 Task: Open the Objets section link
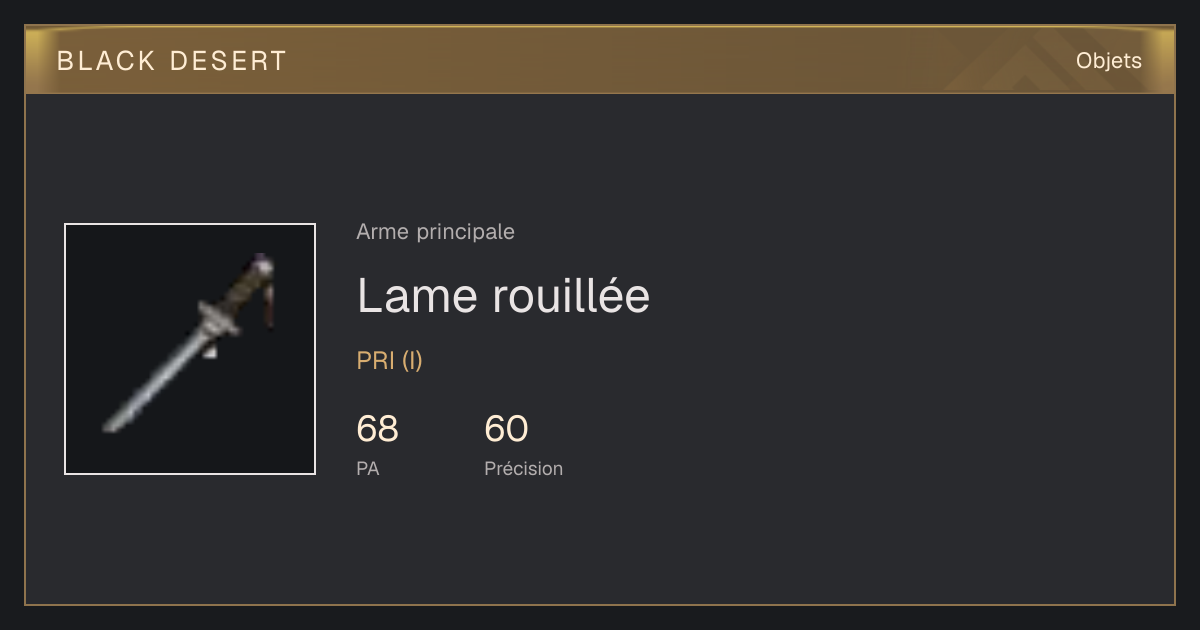[1108, 61]
